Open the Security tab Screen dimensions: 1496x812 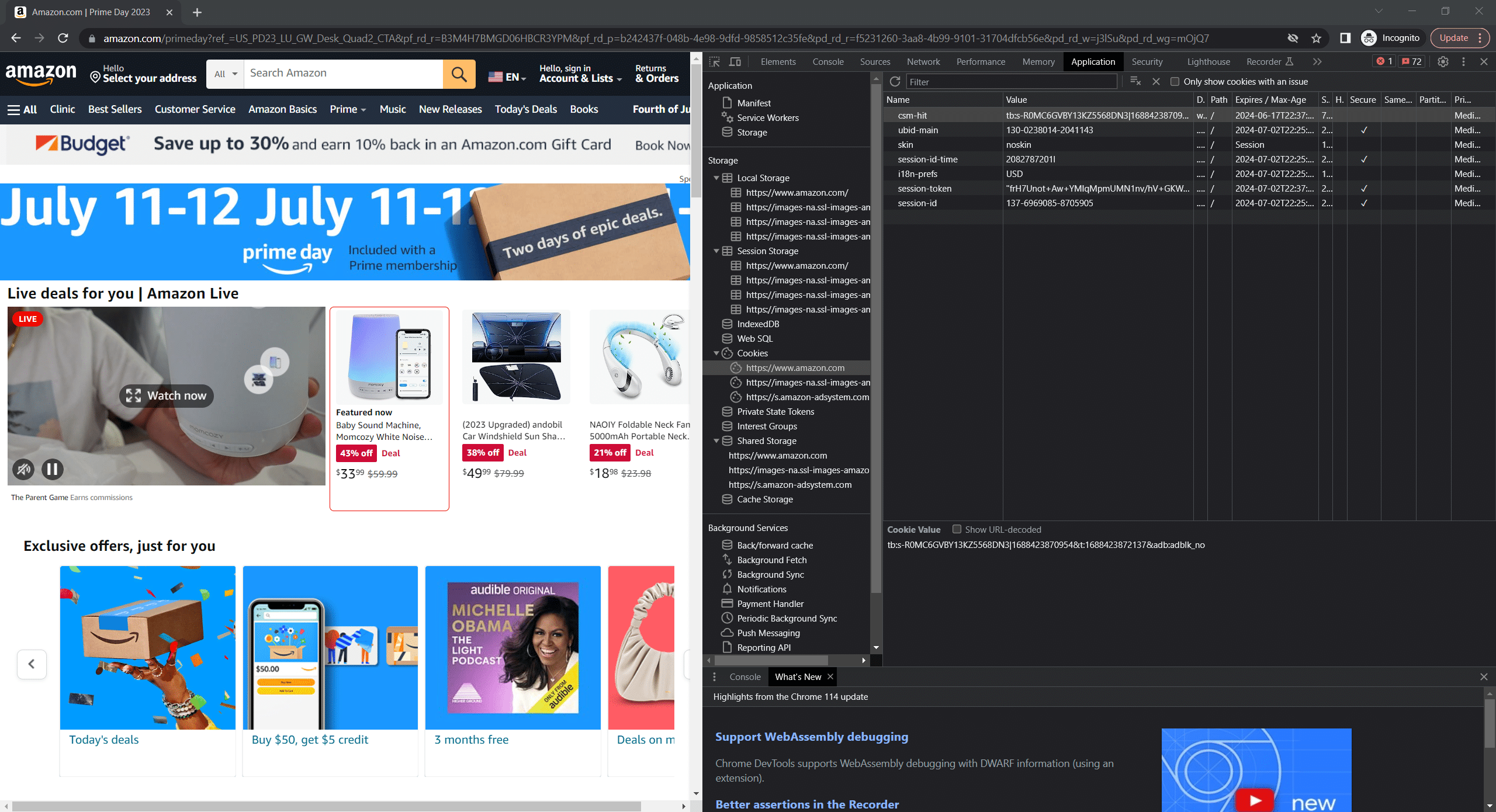pos(1147,61)
